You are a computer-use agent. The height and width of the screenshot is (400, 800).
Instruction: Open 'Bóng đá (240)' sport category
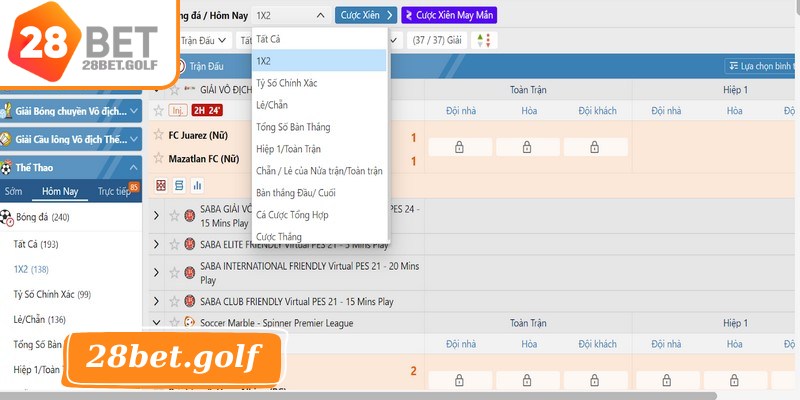coord(43,217)
